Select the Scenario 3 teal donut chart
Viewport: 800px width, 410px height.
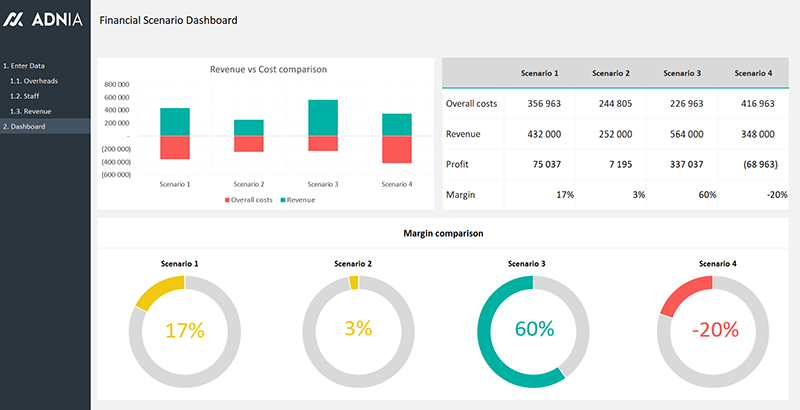(x=533, y=329)
